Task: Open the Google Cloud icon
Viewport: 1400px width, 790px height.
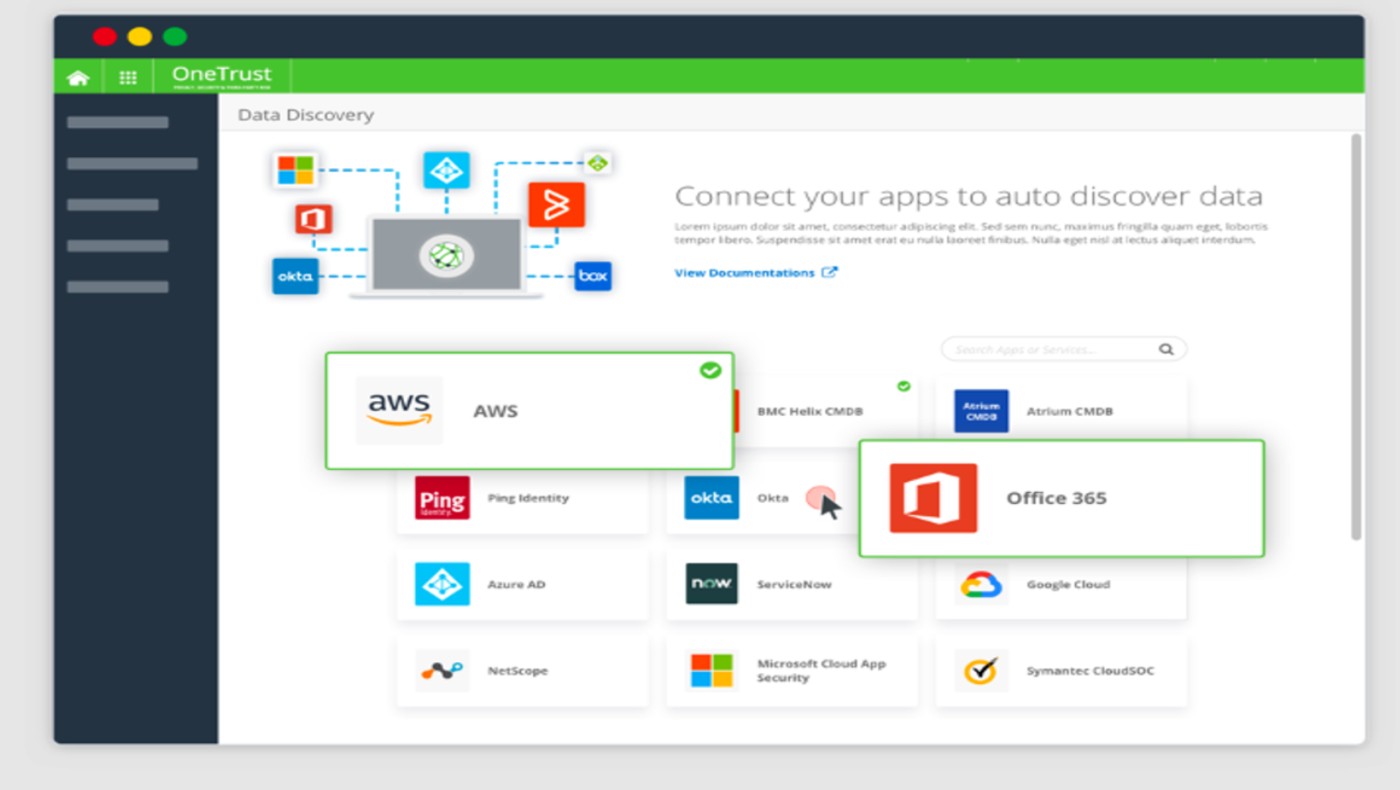Action: [981, 584]
